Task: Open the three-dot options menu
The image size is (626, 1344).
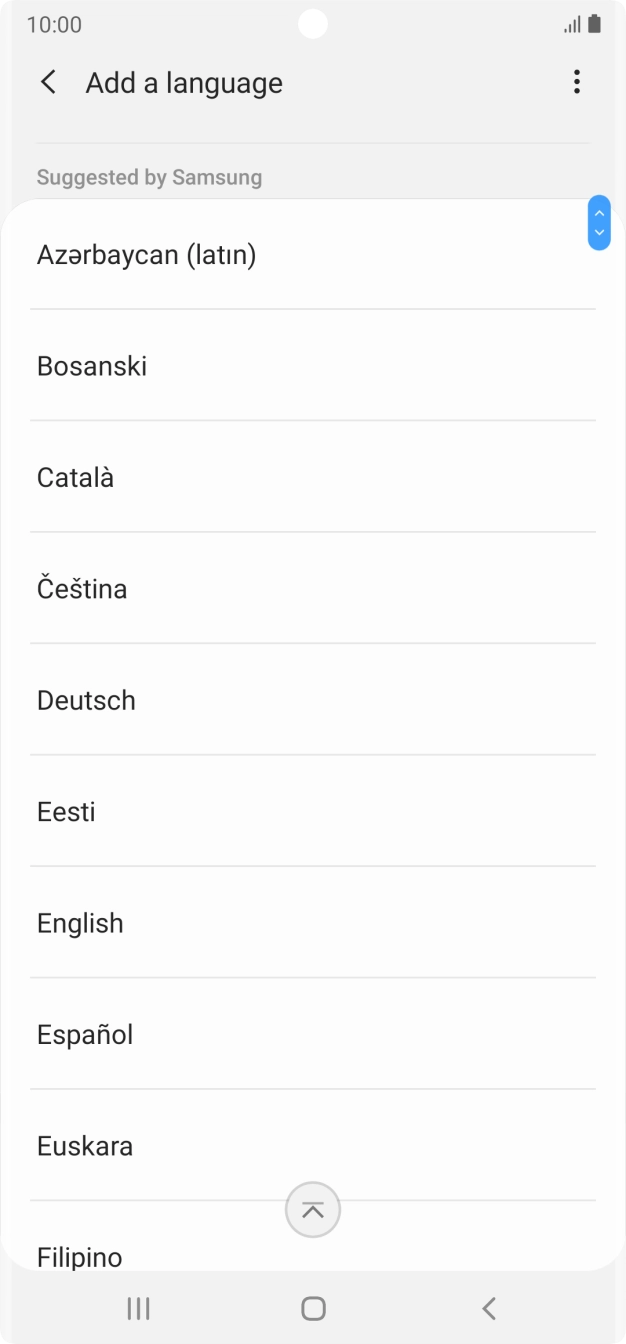Action: click(x=577, y=82)
